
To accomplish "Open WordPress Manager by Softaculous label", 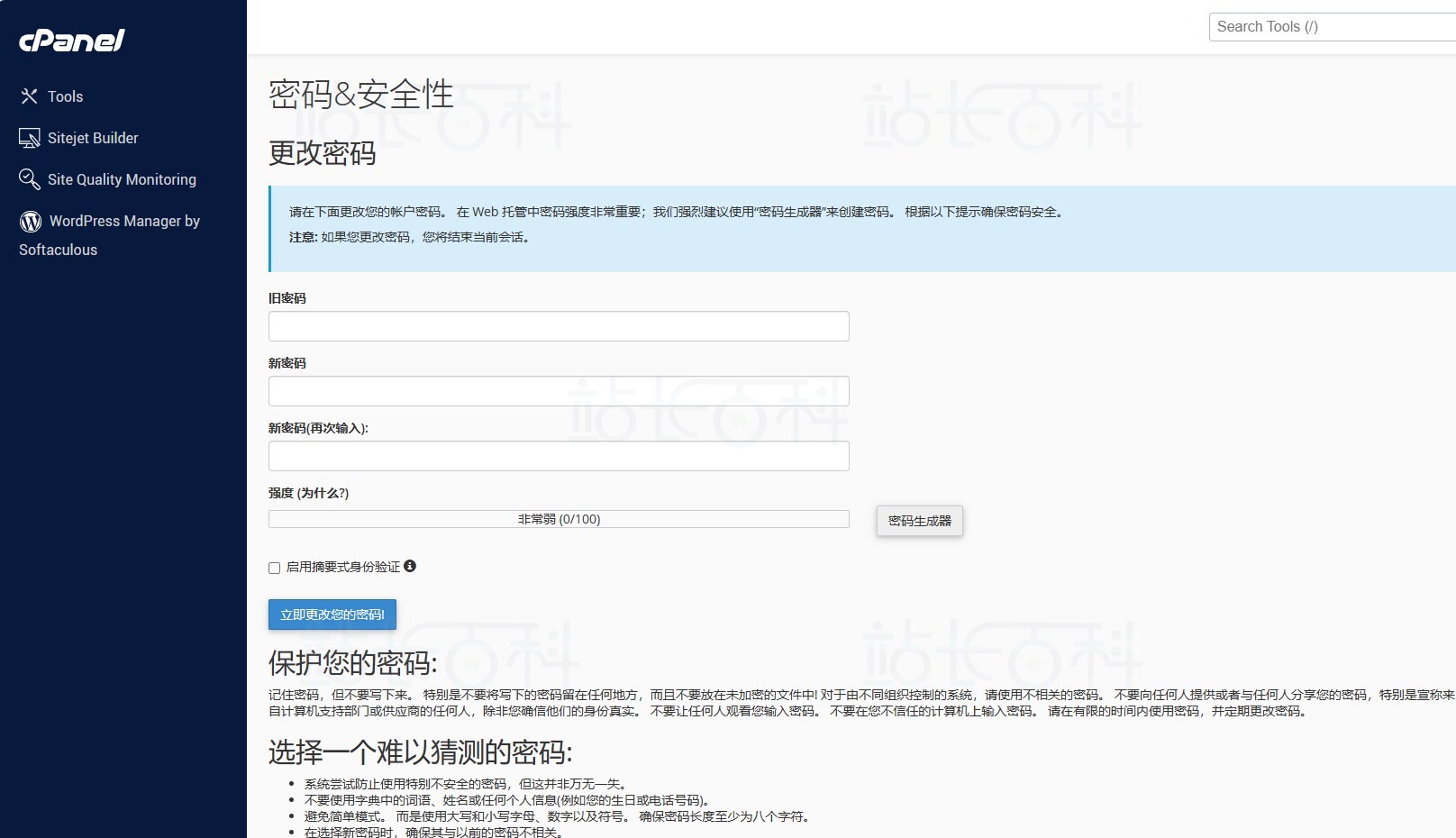I will 124,222.
